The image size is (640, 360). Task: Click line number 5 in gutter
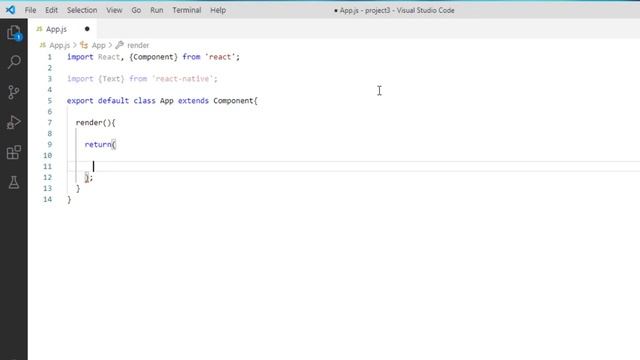click(x=50, y=101)
